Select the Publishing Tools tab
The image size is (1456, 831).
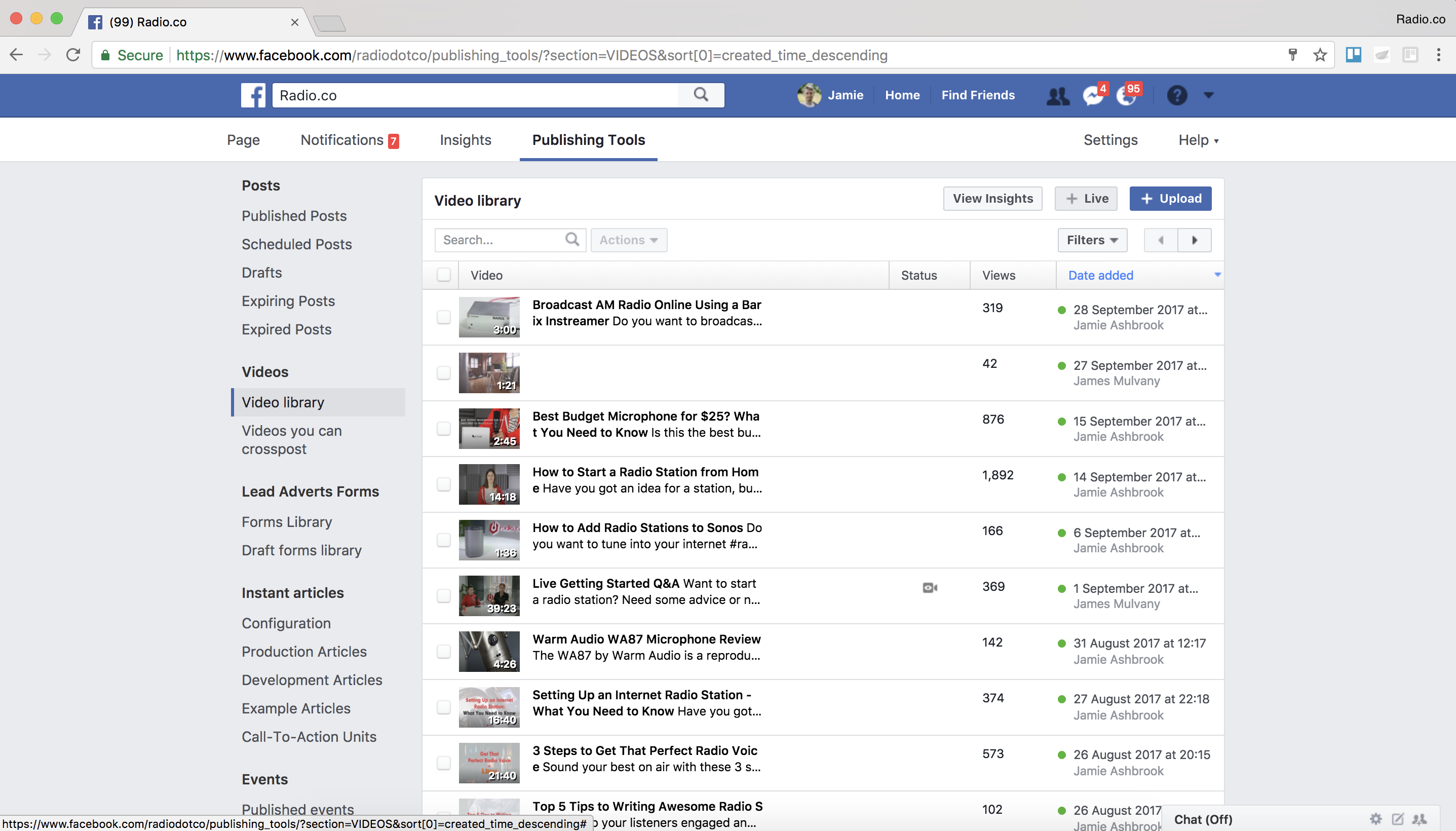(588, 140)
